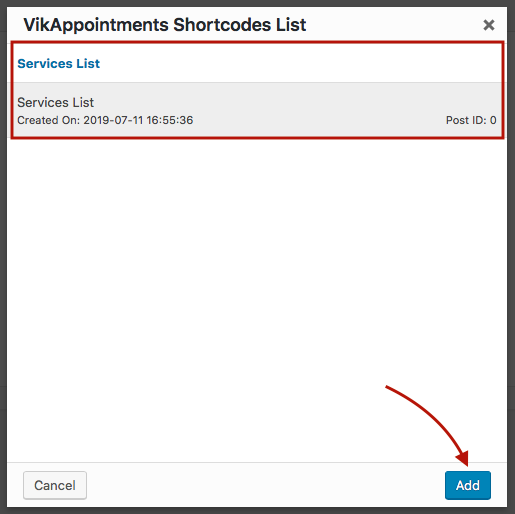Click the blue Add button in the footer
The height and width of the screenshot is (514, 515).
point(468,485)
